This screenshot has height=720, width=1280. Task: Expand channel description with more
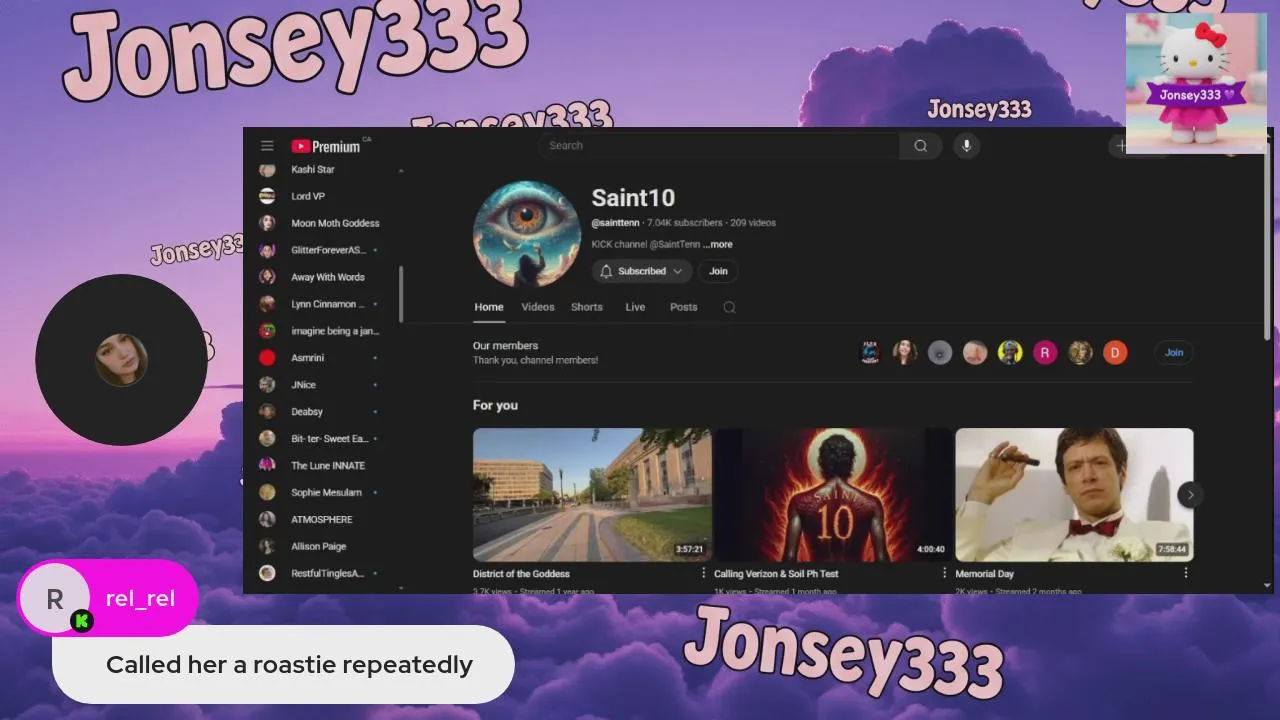718,244
